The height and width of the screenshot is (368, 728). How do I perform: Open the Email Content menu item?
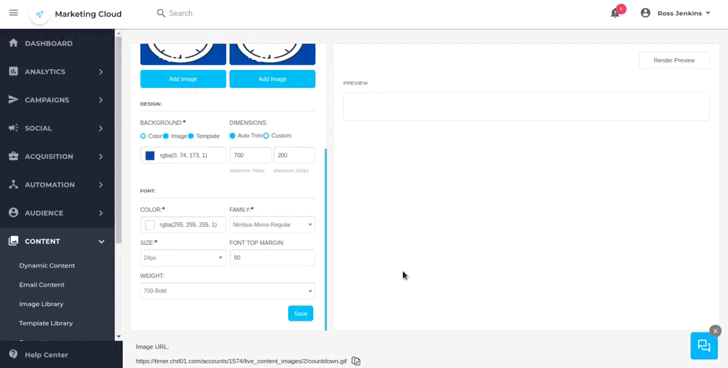[42, 285]
